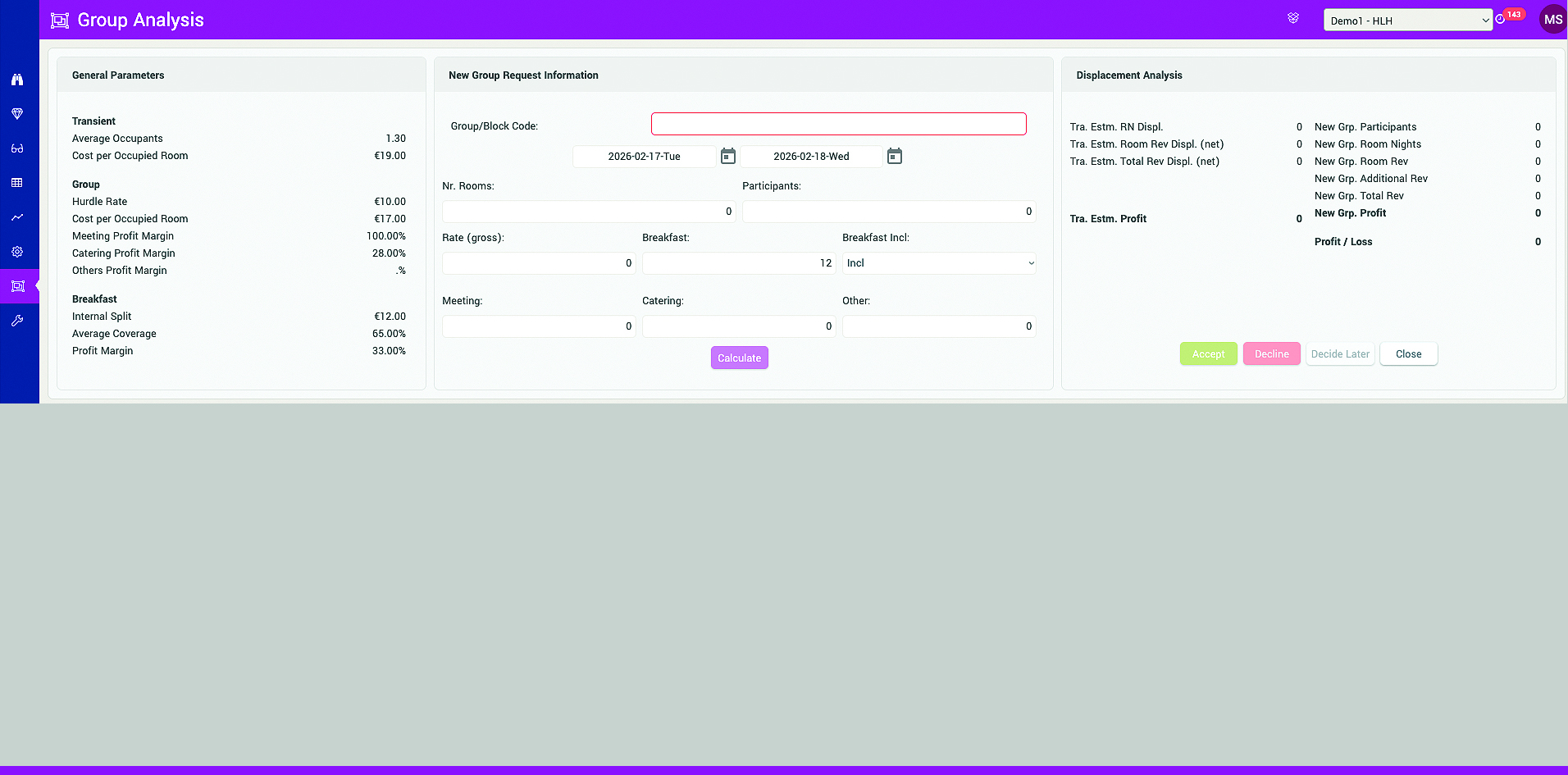Click the Accept button
The height and width of the screenshot is (775, 1568).
pyautogui.click(x=1208, y=354)
